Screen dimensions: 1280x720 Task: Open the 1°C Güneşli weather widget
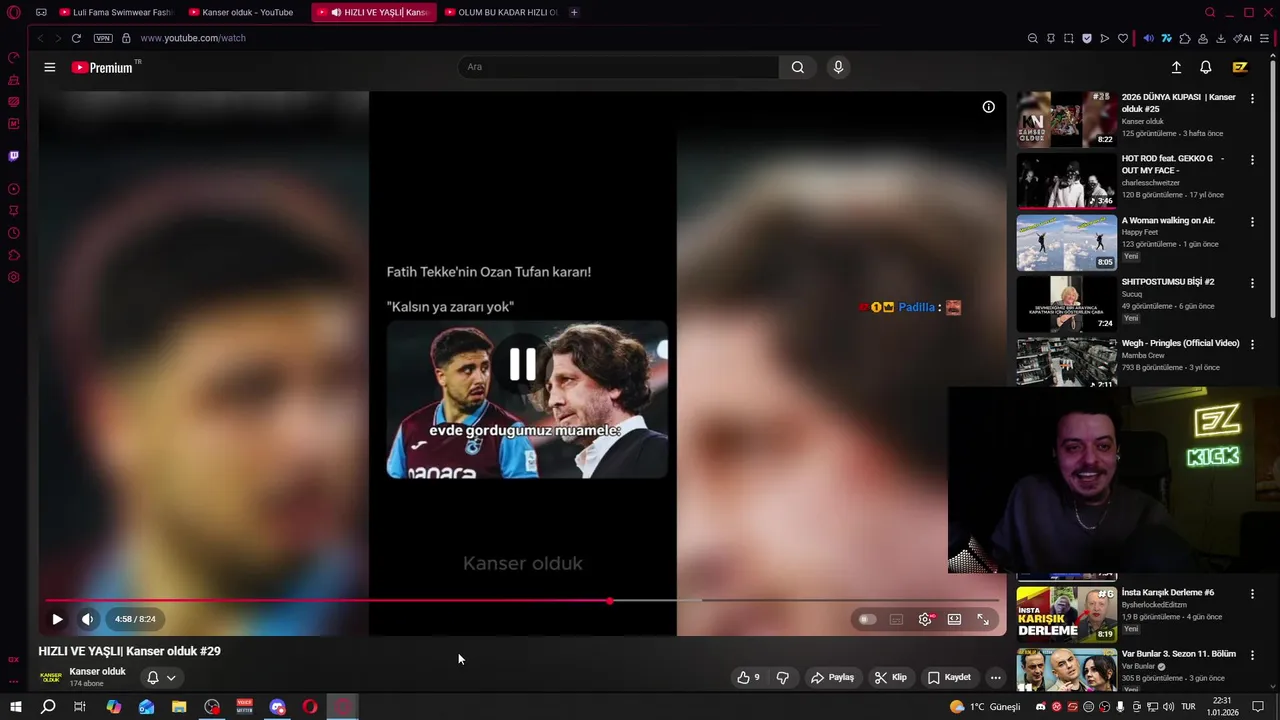click(x=985, y=707)
